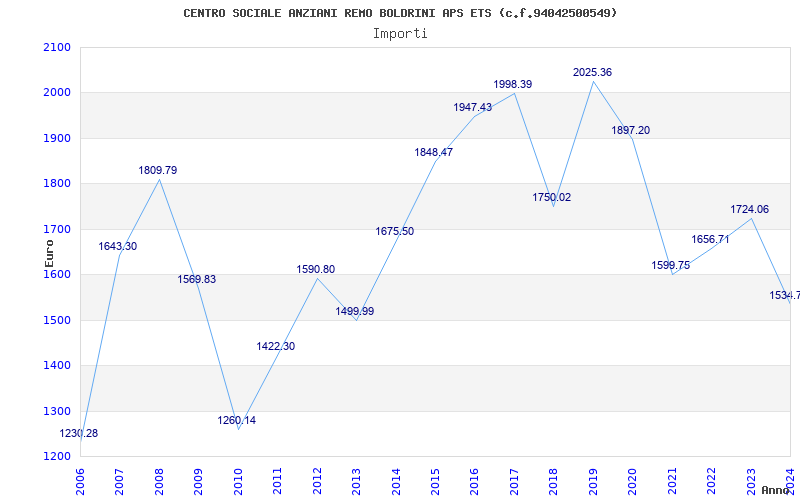Click the 2018 x-axis year label
800x500 pixels.
pyautogui.click(x=554, y=481)
